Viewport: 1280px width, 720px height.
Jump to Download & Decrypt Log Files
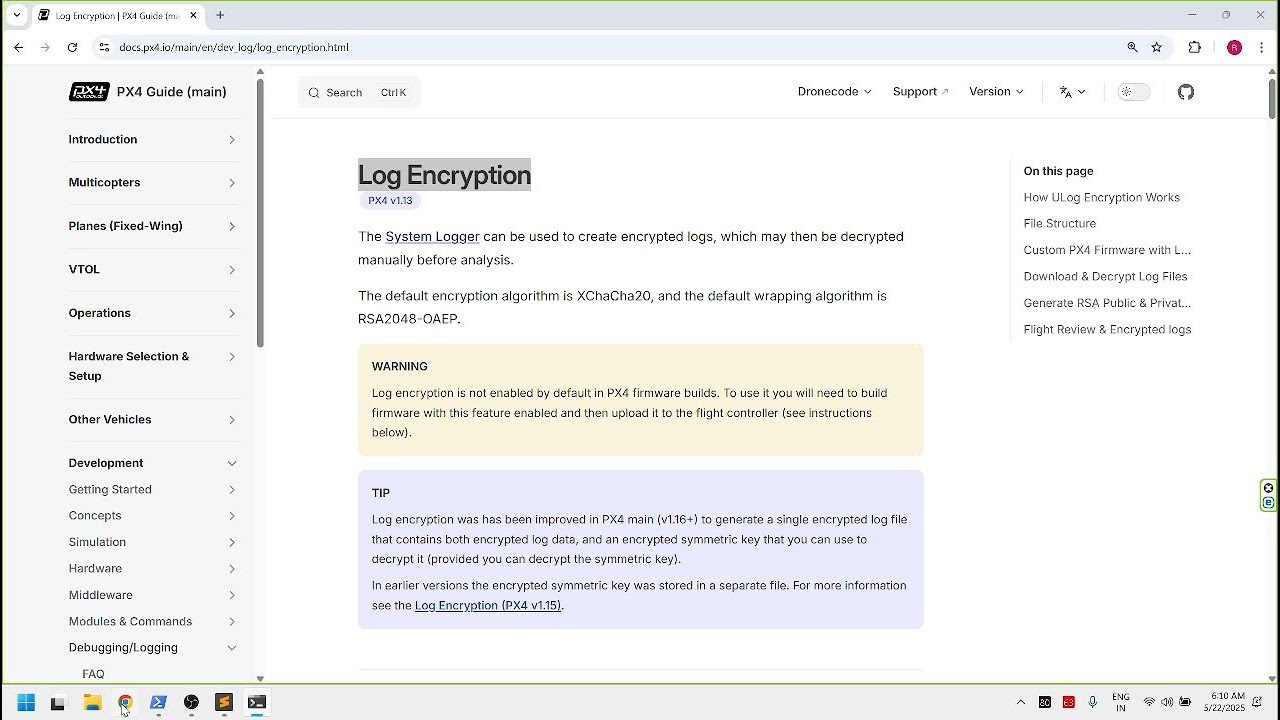[1105, 276]
